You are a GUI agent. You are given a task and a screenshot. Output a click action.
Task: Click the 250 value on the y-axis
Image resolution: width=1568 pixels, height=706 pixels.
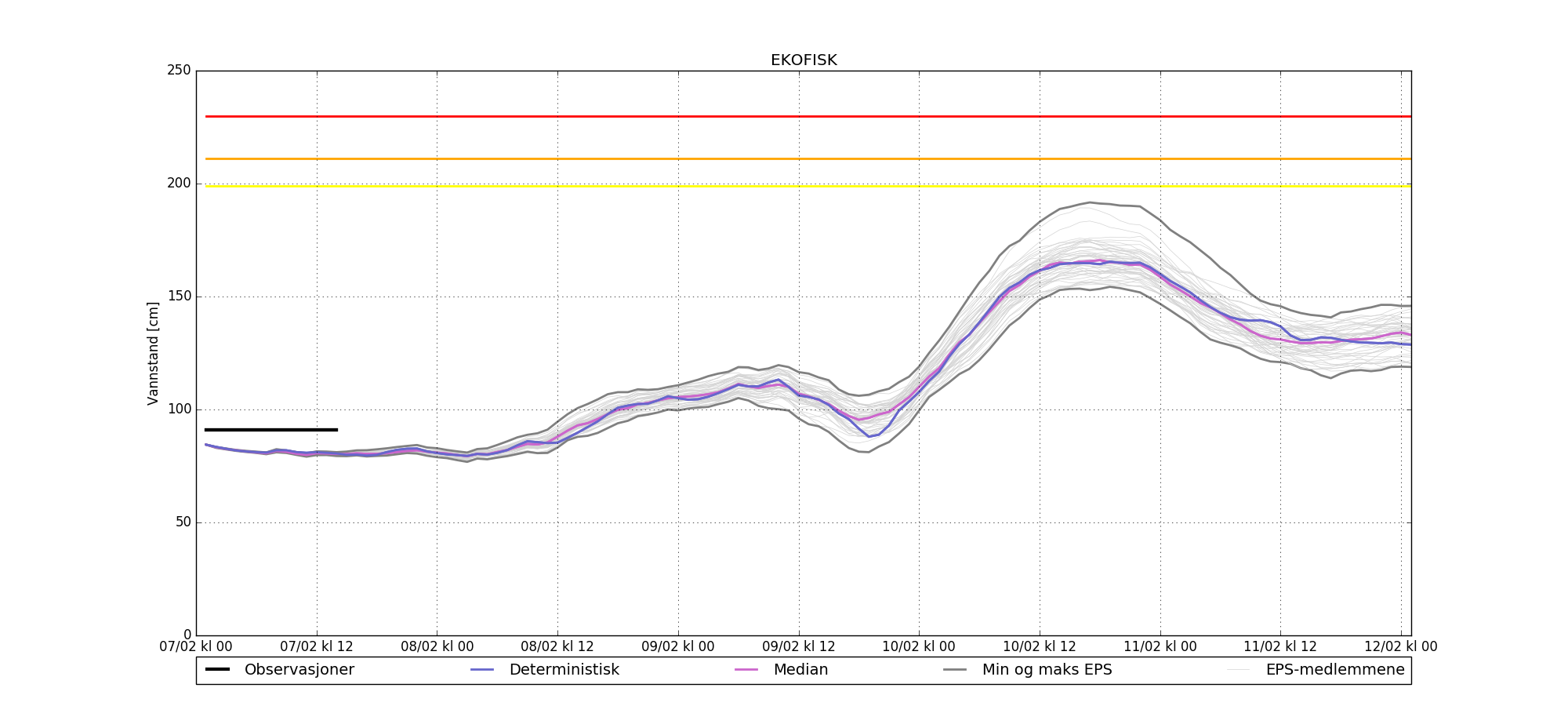pyautogui.click(x=179, y=71)
